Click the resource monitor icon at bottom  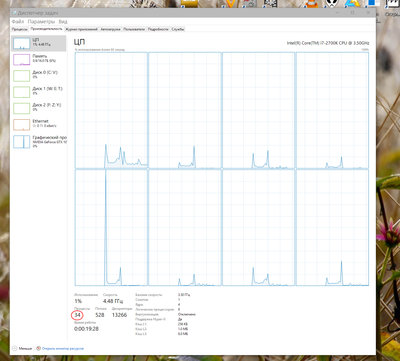[x=38, y=348]
